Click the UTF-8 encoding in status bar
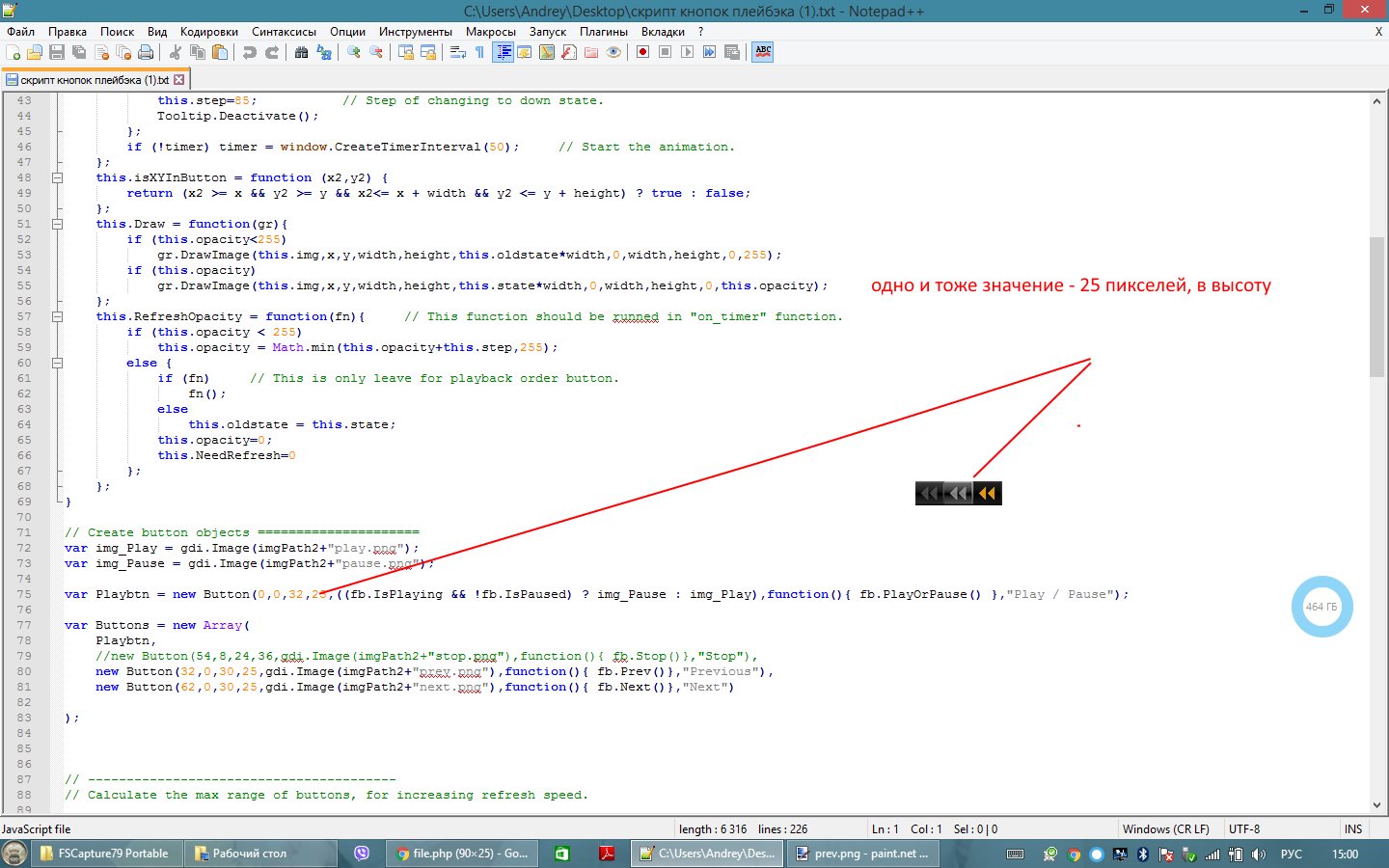1389x868 pixels. click(1244, 828)
